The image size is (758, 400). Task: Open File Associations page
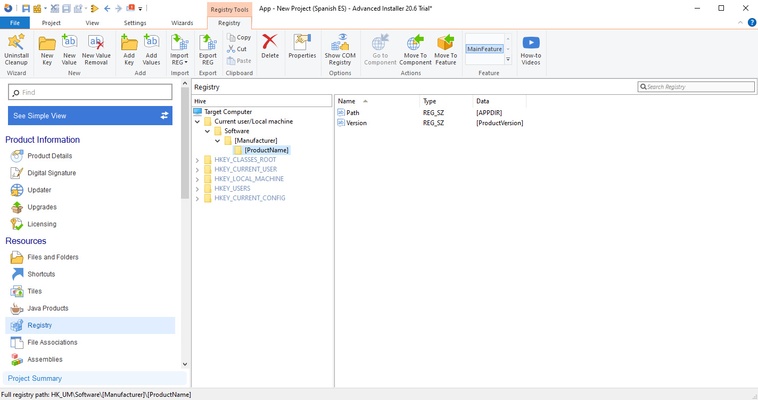pyautogui.click(x=52, y=342)
